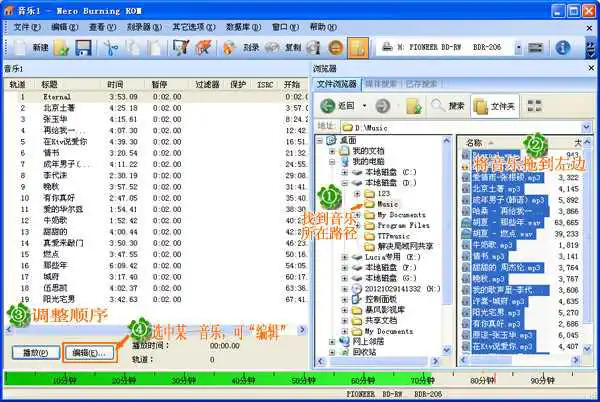Click the open compilation folder icon
The image size is (600, 402).
[61, 48]
